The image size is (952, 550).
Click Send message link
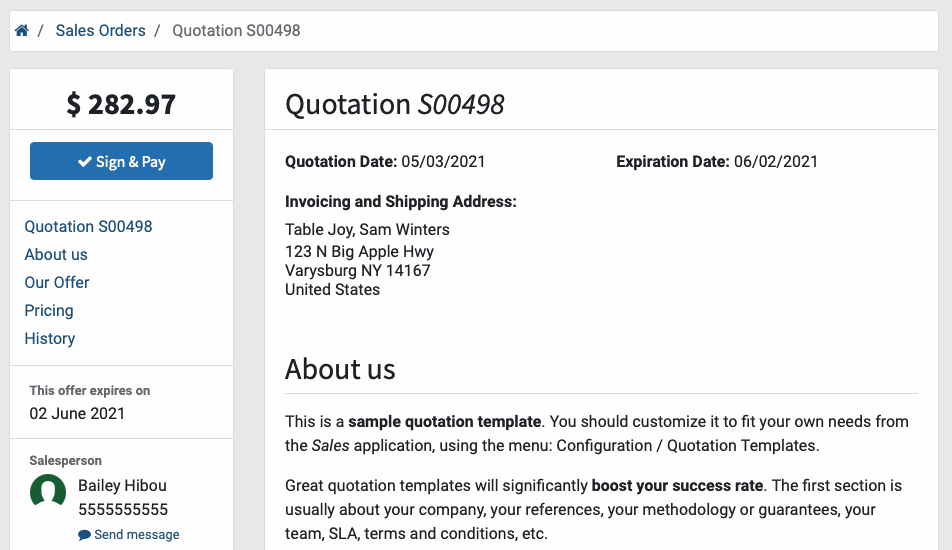click(x=137, y=534)
